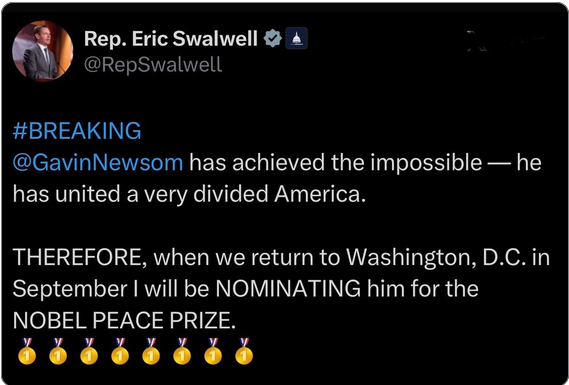569x385 pixels.
Task: Open the @GavinNewsom mention link
Action: pos(98,163)
